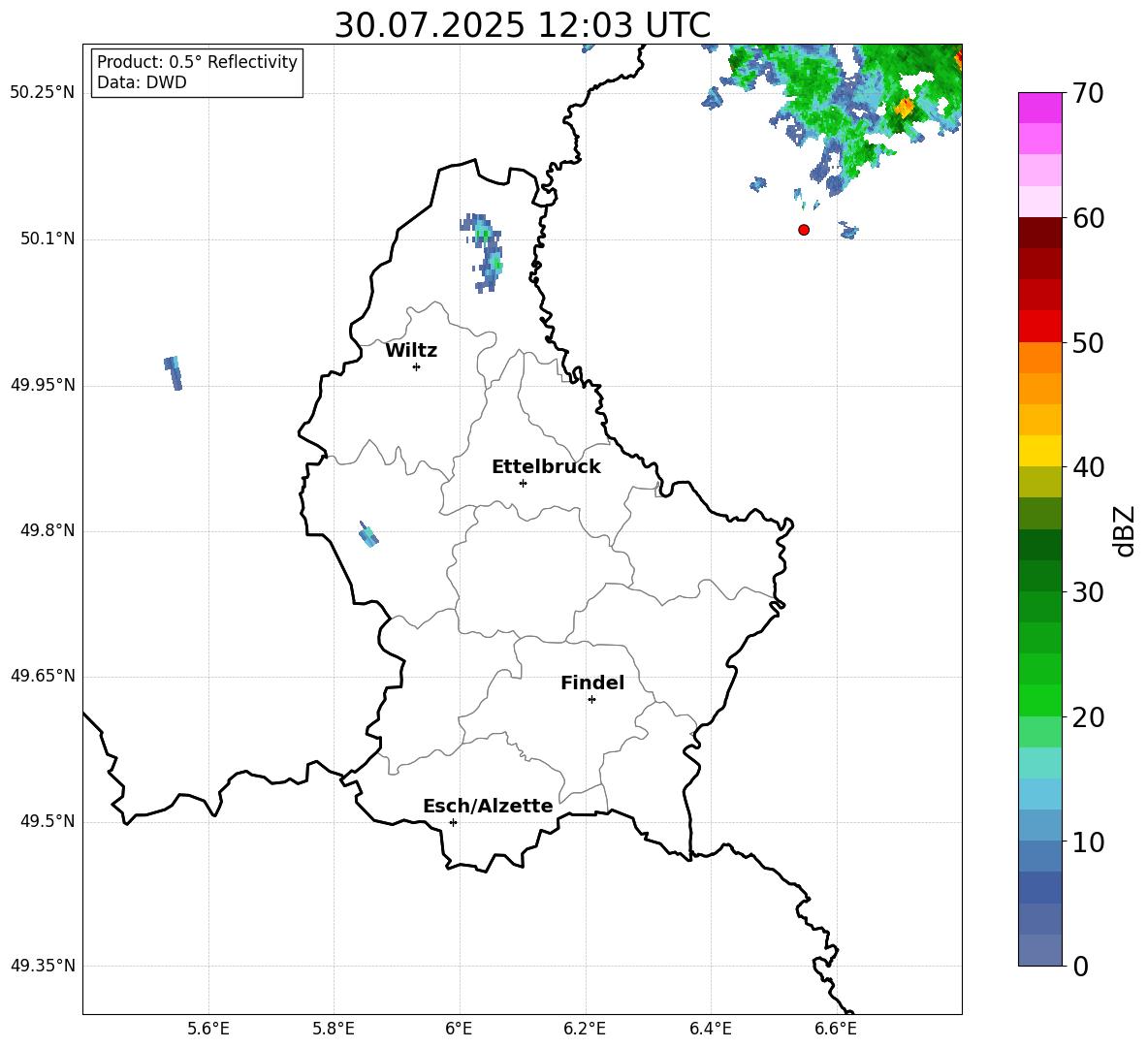The image size is (1148, 1048).
Task: Click the 49.35°N latitude label
Action: click(x=43, y=966)
